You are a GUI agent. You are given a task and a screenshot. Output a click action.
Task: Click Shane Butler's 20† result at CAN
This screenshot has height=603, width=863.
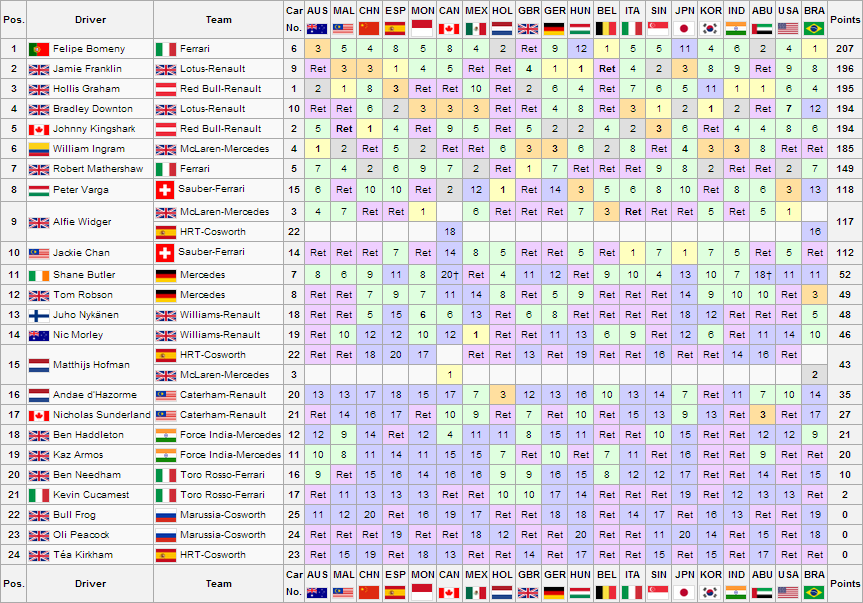point(450,275)
